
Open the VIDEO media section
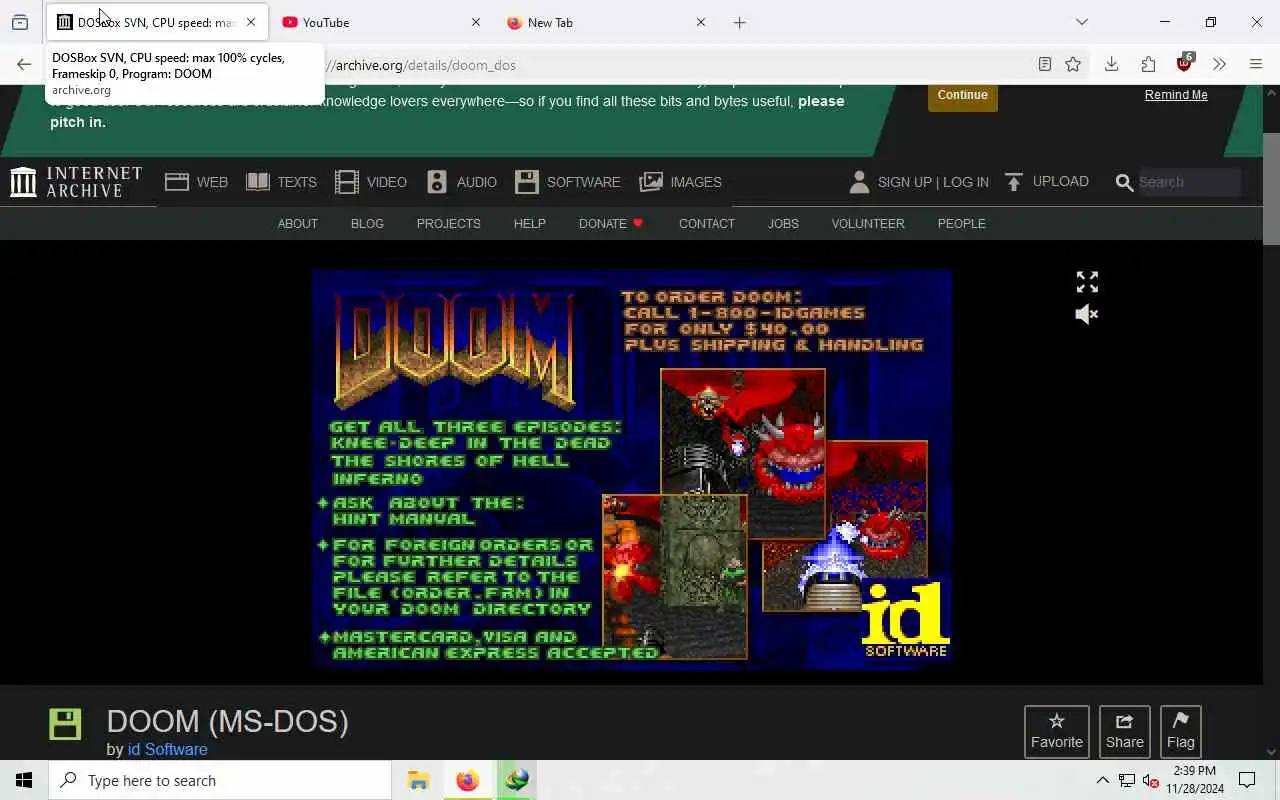(x=371, y=182)
